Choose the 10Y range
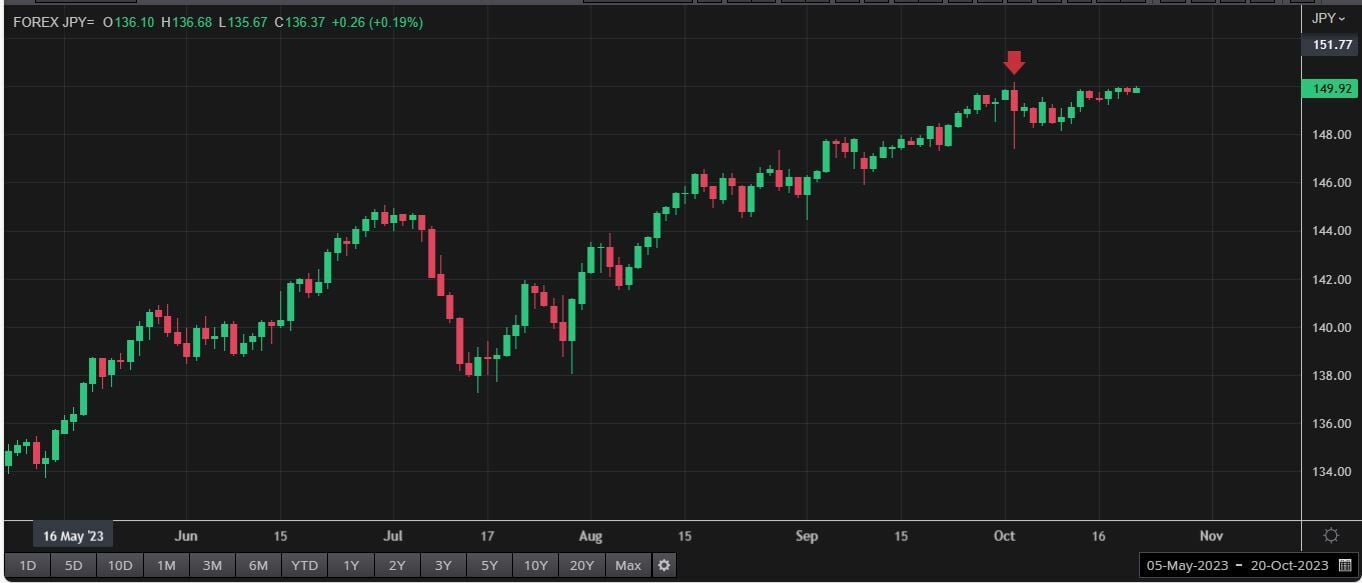Viewport: 1362px width, 583px height. (535, 566)
